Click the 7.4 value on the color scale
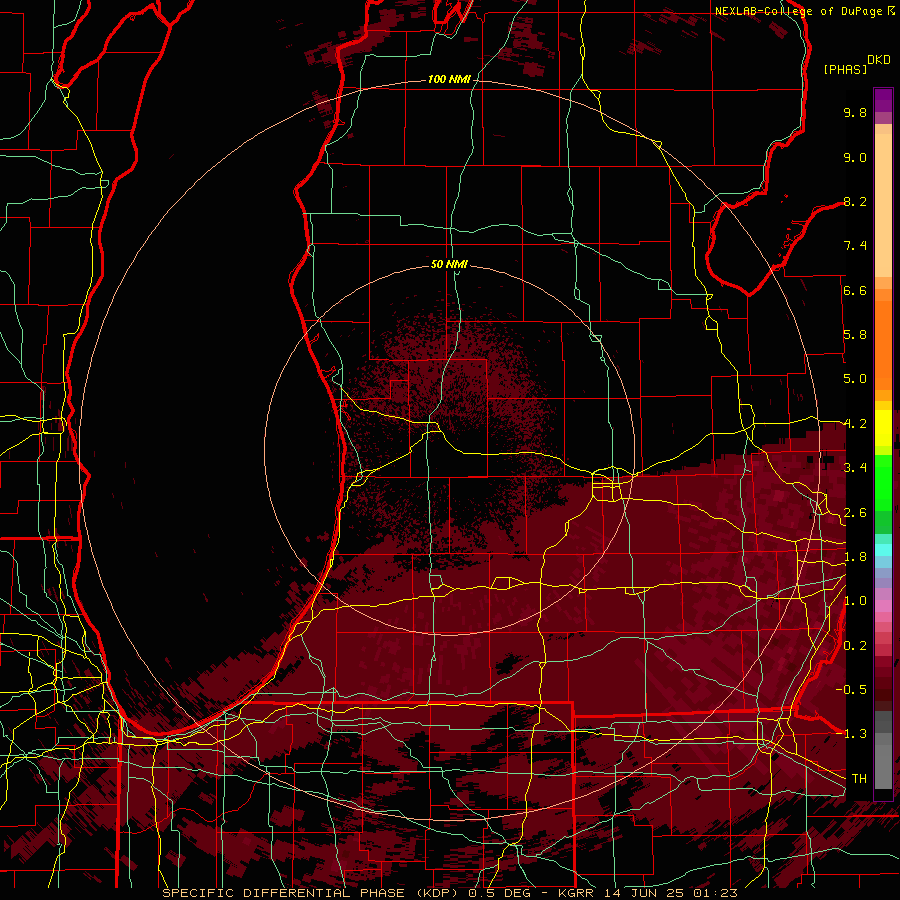This screenshot has height=900, width=900. click(x=855, y=246)
